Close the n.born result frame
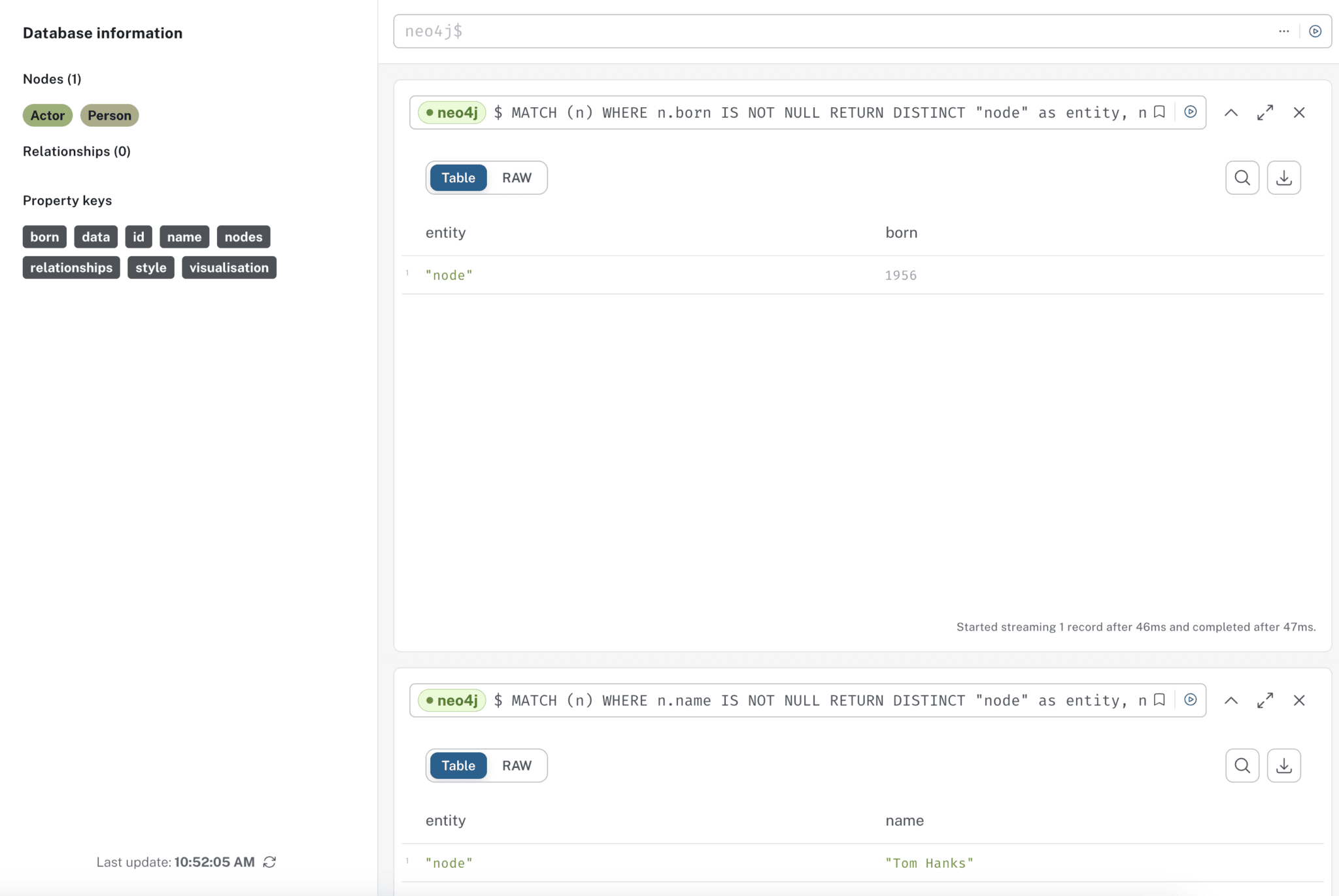Viewport: 1339px width, 896px height. click(1298, 112)
